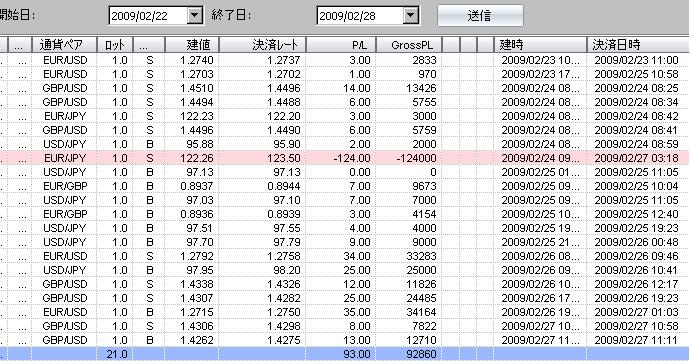Click the settlement rate 0.8944 cell

point(283,186)
